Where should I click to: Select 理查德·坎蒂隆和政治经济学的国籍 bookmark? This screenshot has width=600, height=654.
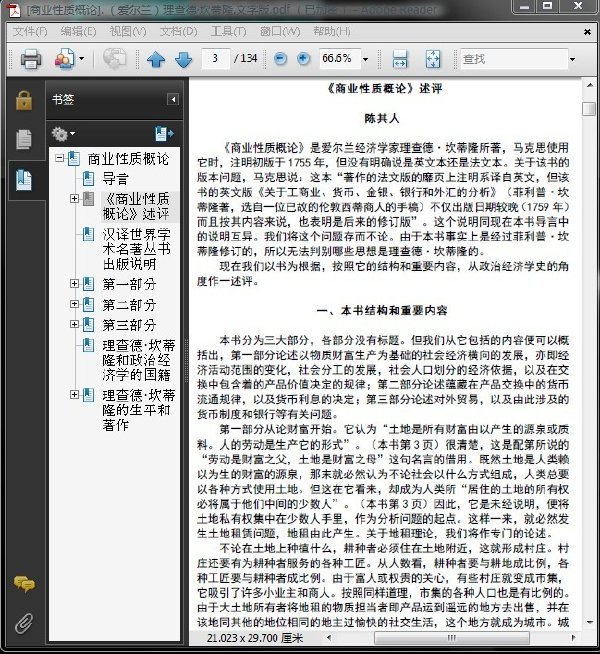coord(138,360)
